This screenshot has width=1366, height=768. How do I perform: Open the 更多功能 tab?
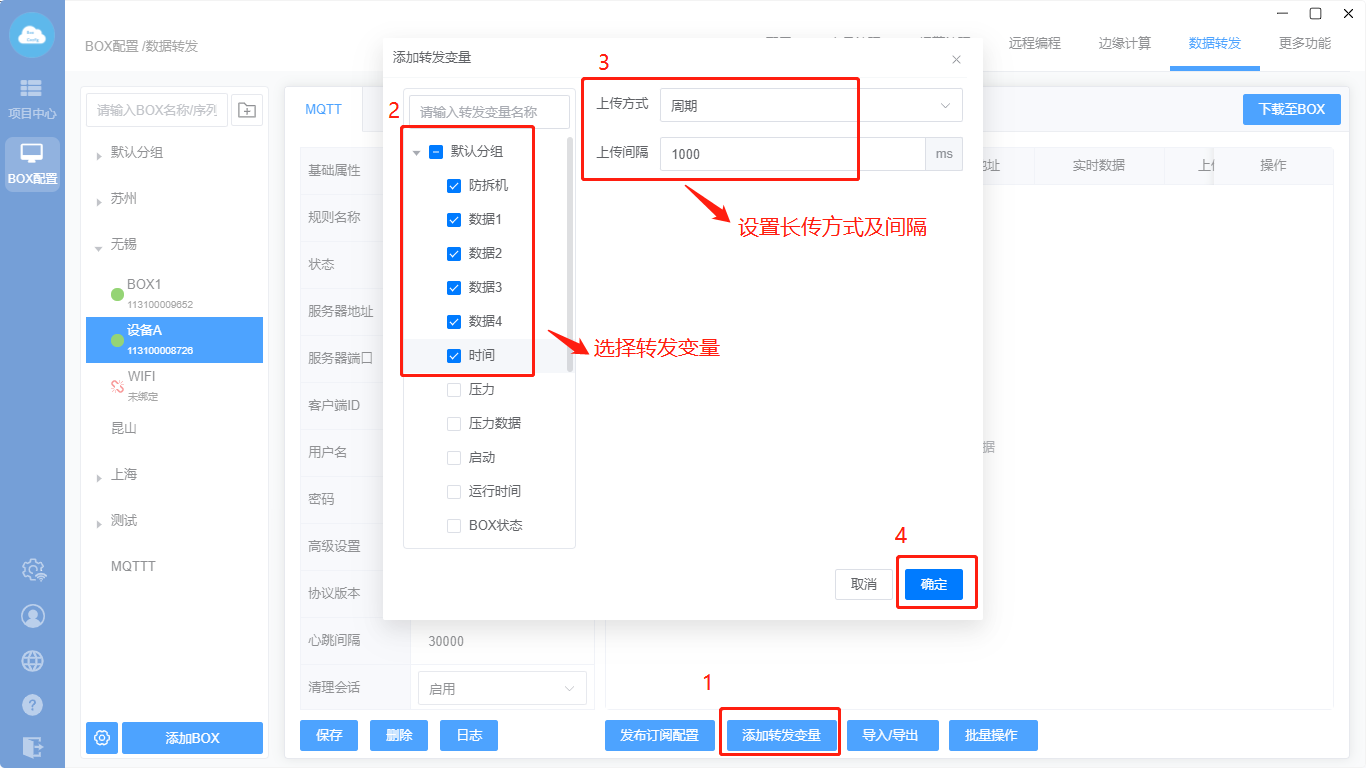pos(1304,43)
